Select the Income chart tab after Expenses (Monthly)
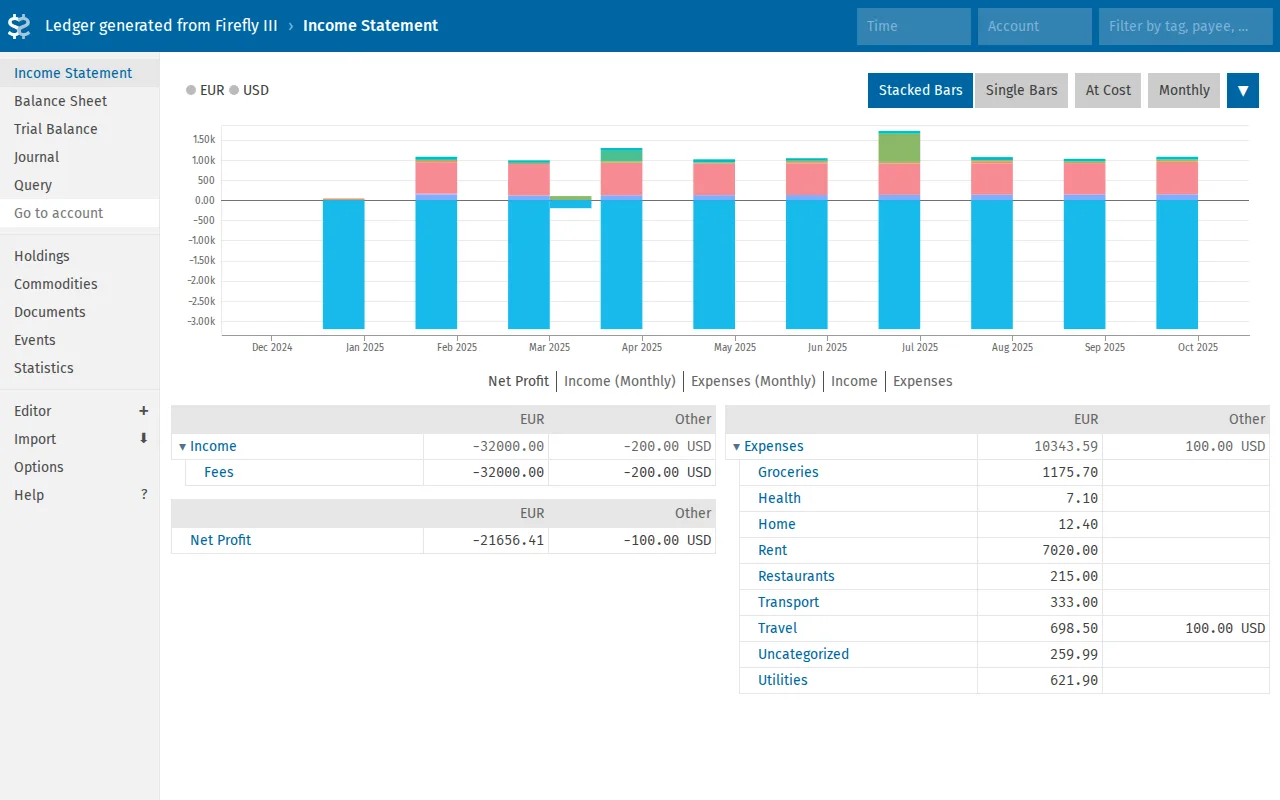 854,381
